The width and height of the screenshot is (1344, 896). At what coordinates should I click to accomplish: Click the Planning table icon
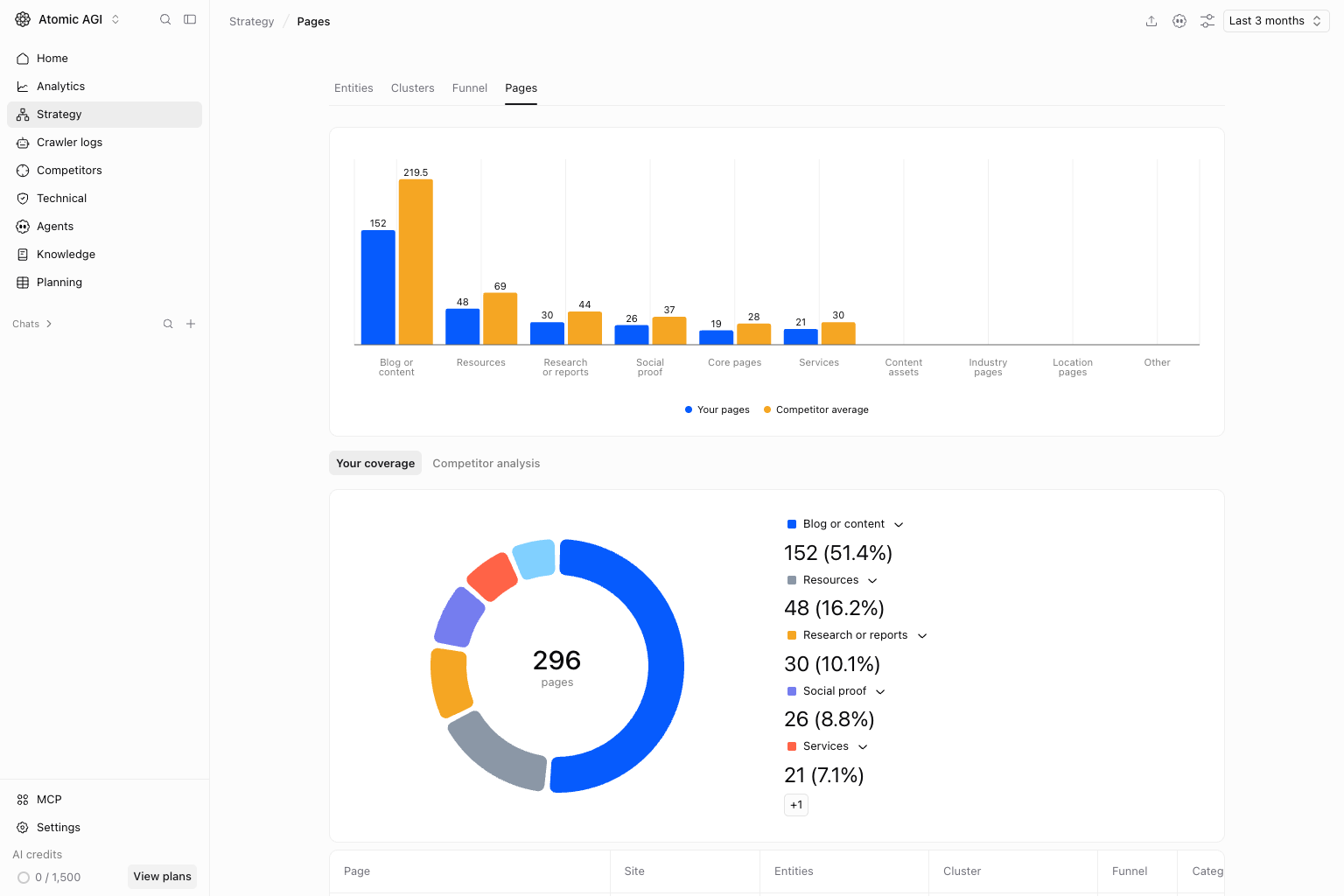(x=23, y=283)
